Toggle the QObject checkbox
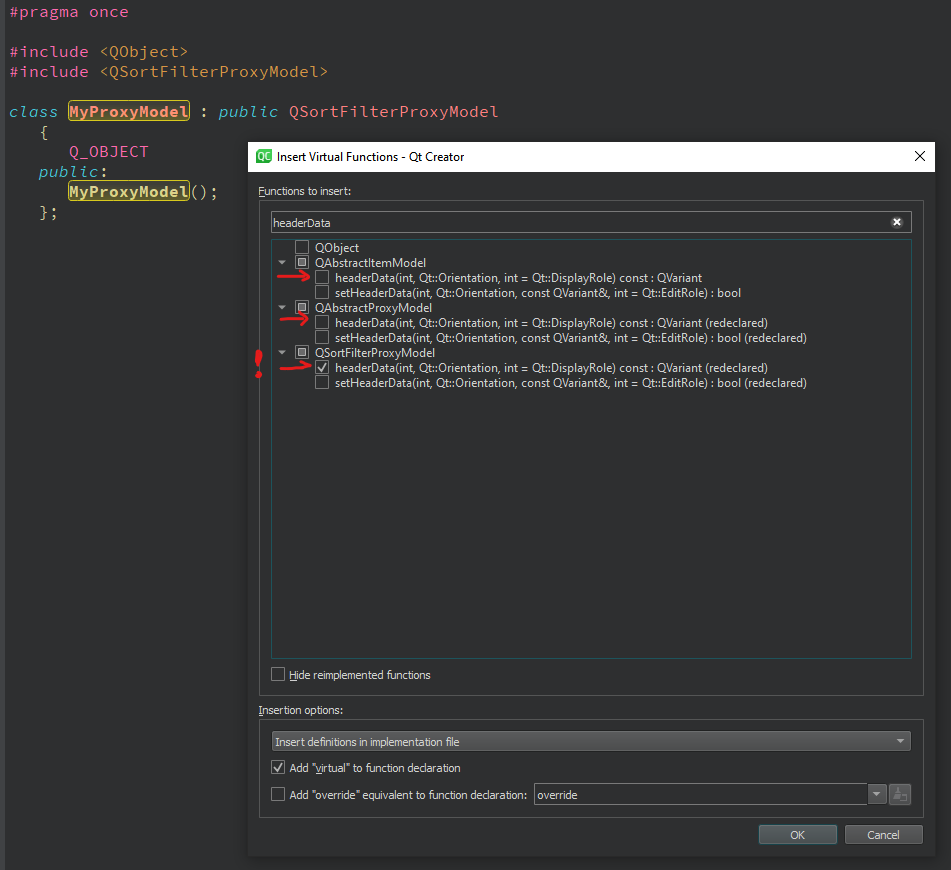Image resolution: width=951 pixels, height=870 pixels. (x=301, y=247)
